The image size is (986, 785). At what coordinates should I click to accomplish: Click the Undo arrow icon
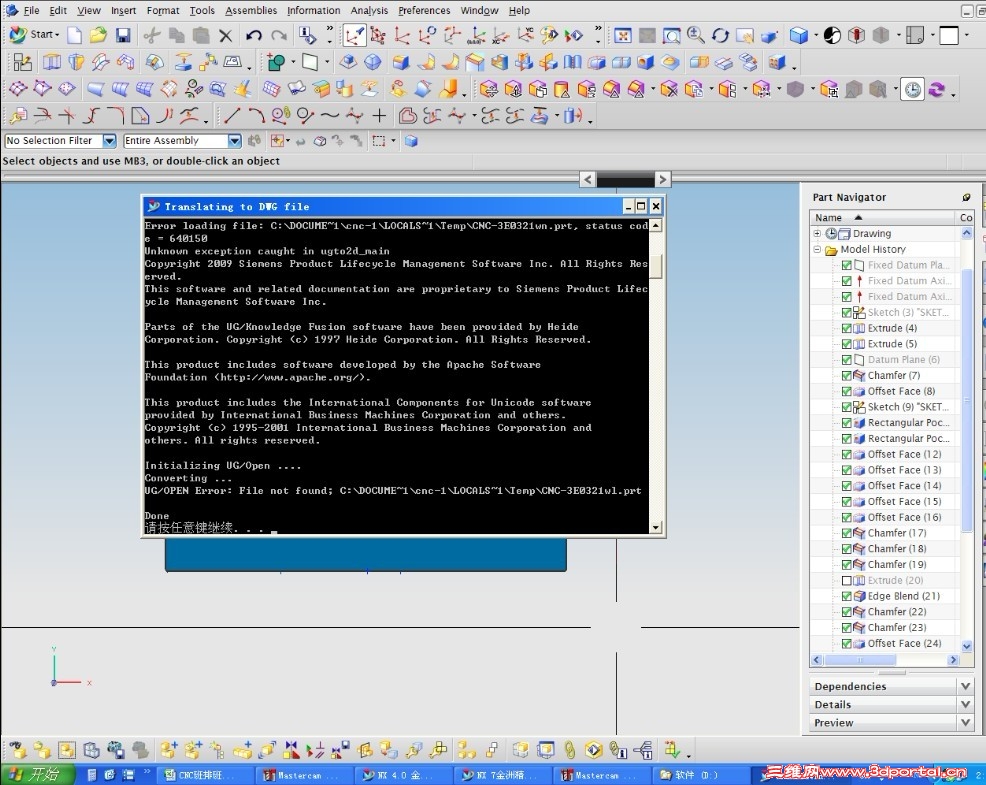[x=254, y=36]
